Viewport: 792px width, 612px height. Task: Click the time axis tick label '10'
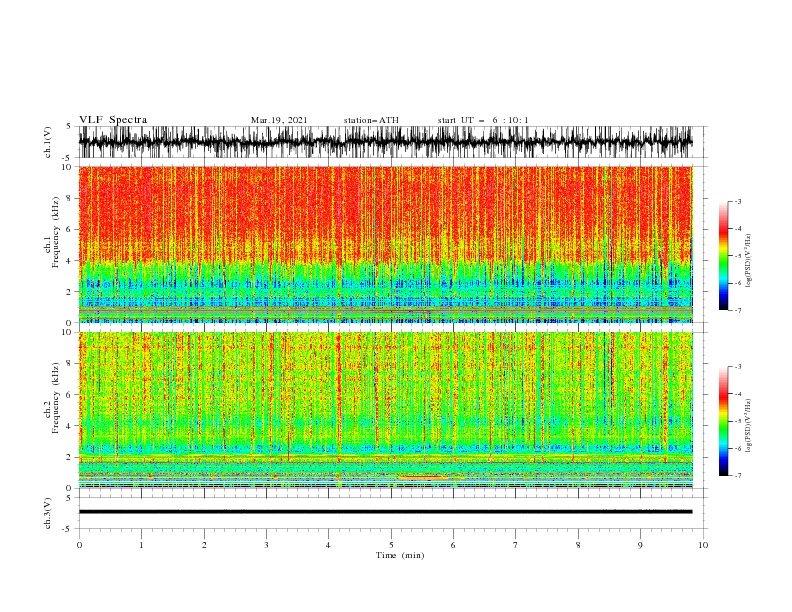[x=703, y=545]
